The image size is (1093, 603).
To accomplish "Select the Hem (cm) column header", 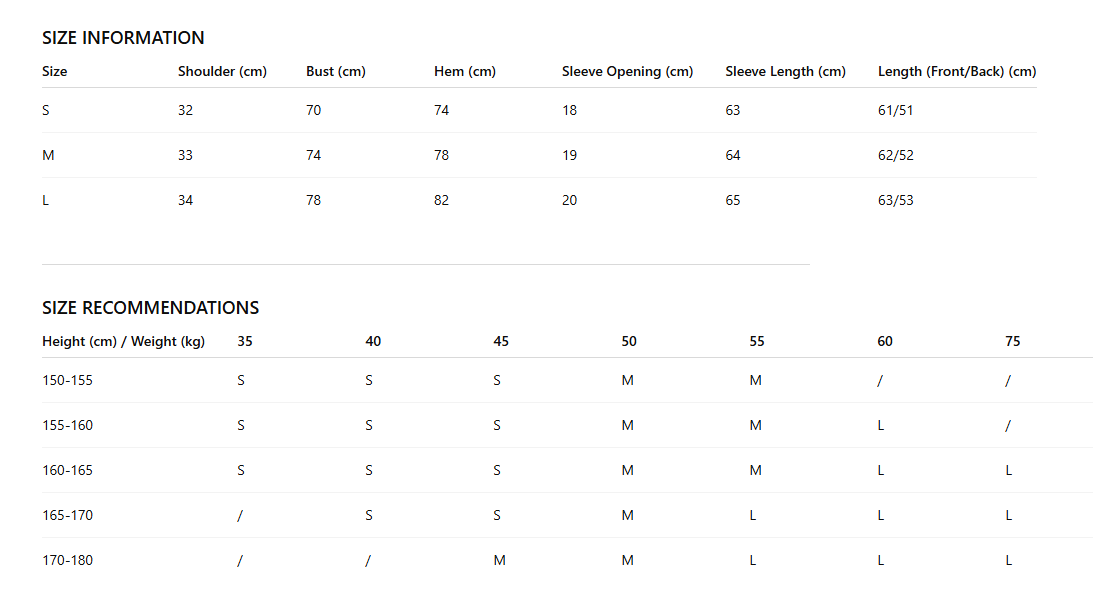I will pyautogui.click(x=465, y=71).
